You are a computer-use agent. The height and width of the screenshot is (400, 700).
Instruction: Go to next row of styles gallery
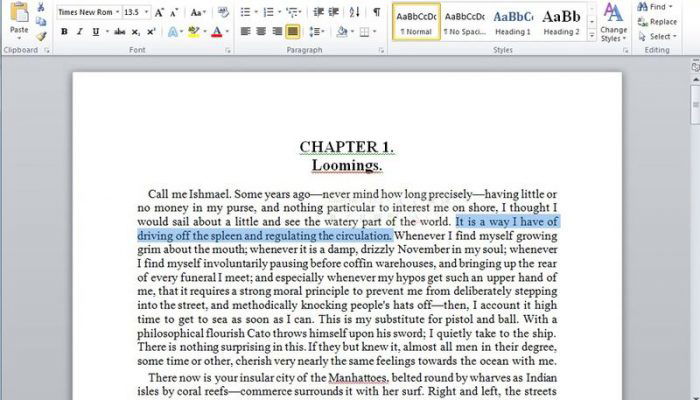click(x=592, y=21)
